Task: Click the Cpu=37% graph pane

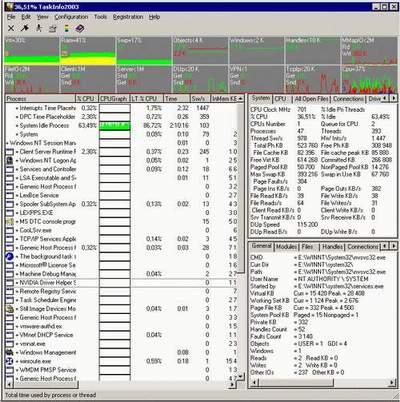Action: point(369,79)
